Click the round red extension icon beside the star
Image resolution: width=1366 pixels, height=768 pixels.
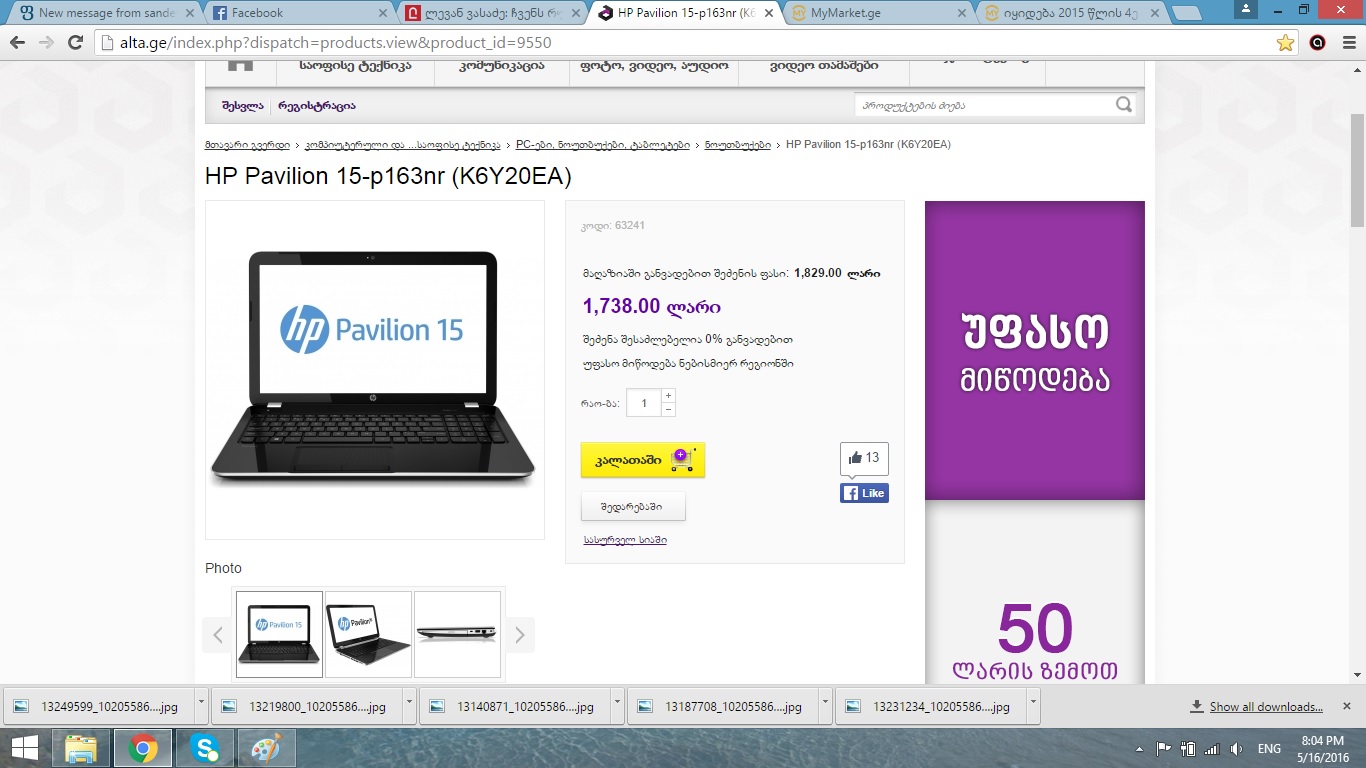pos(1317,43)
